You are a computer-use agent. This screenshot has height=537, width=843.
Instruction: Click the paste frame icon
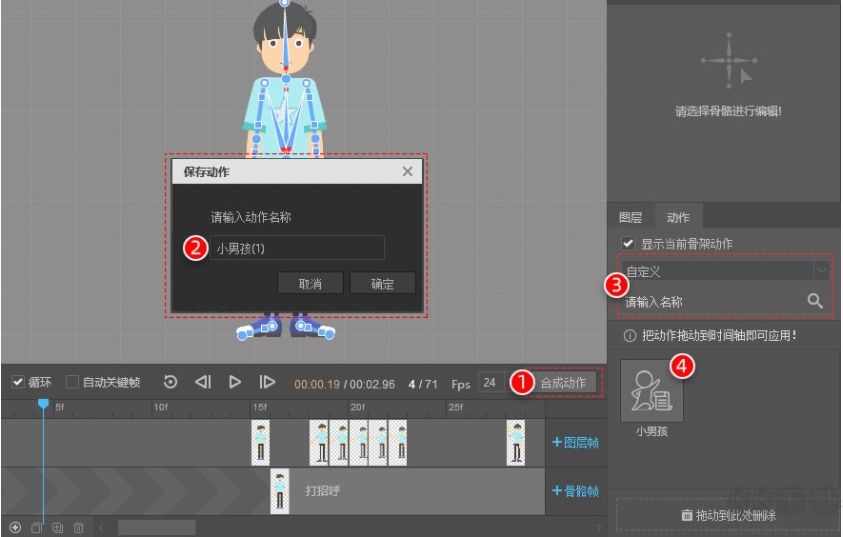click(57, 528)
